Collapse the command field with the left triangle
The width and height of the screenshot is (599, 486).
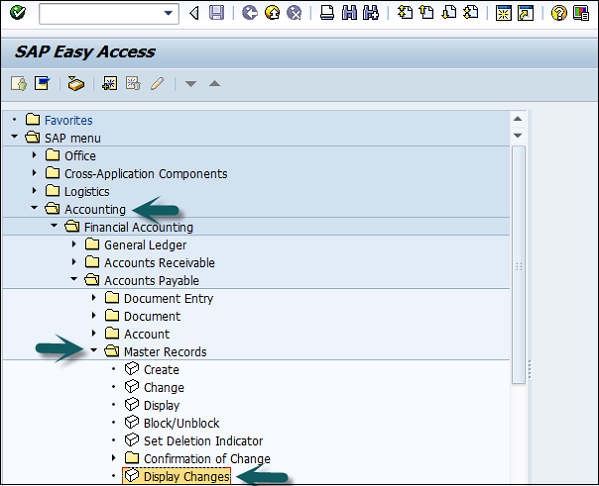pos(194,13)
